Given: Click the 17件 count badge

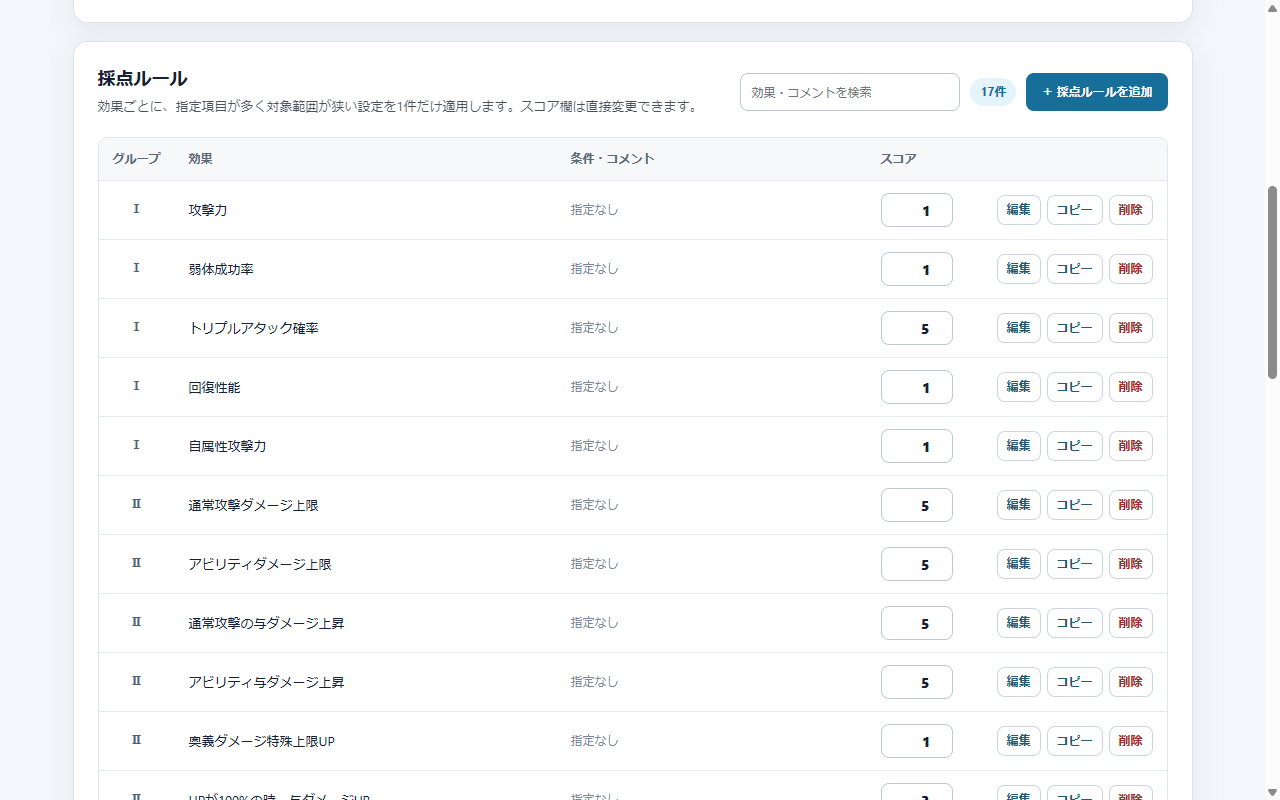Looking at the screenshot, I should [x=993, y=92].
